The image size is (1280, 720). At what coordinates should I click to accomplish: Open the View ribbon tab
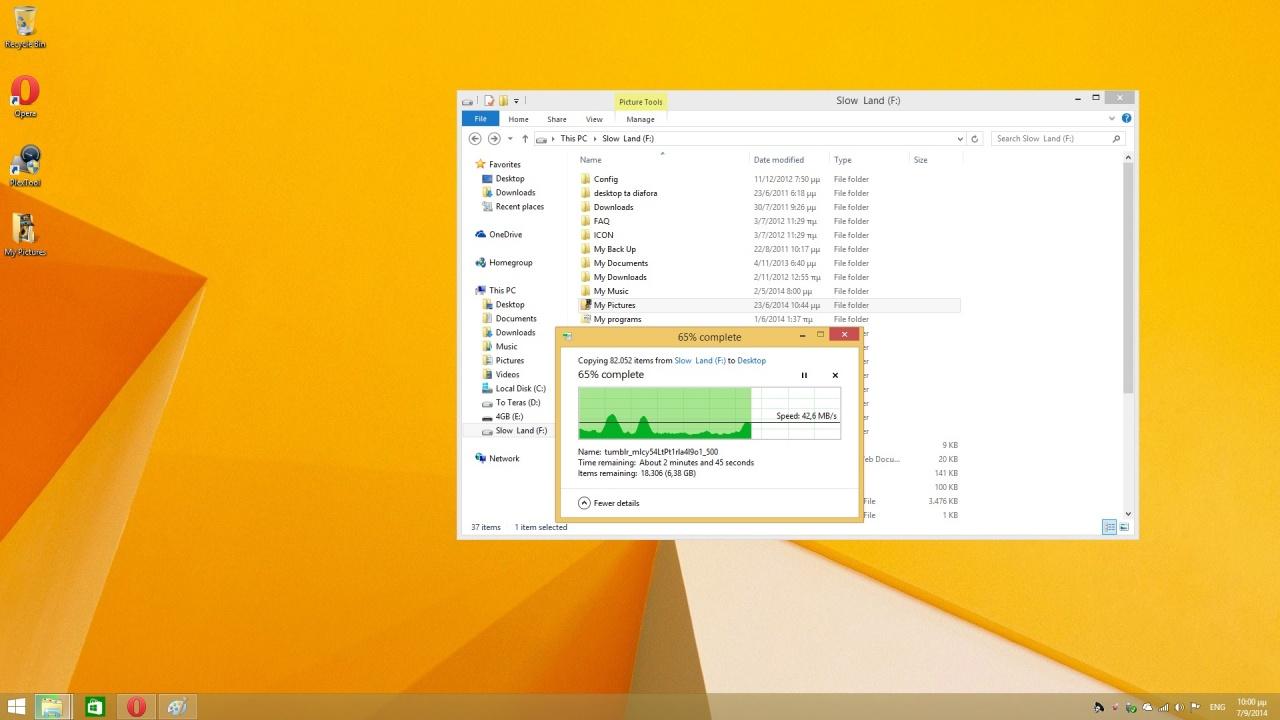pyautogui.click(x=594, y=119)
